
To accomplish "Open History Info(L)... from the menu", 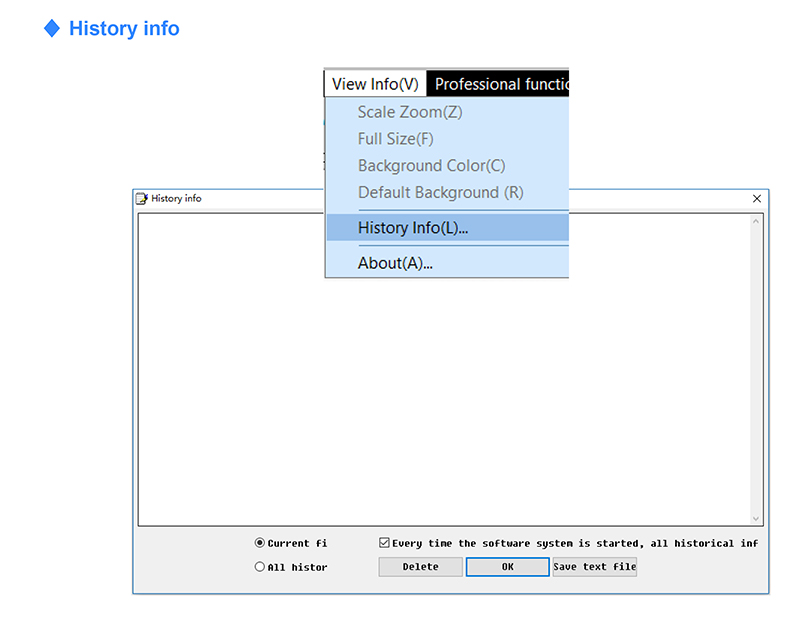I will (447, 228).
